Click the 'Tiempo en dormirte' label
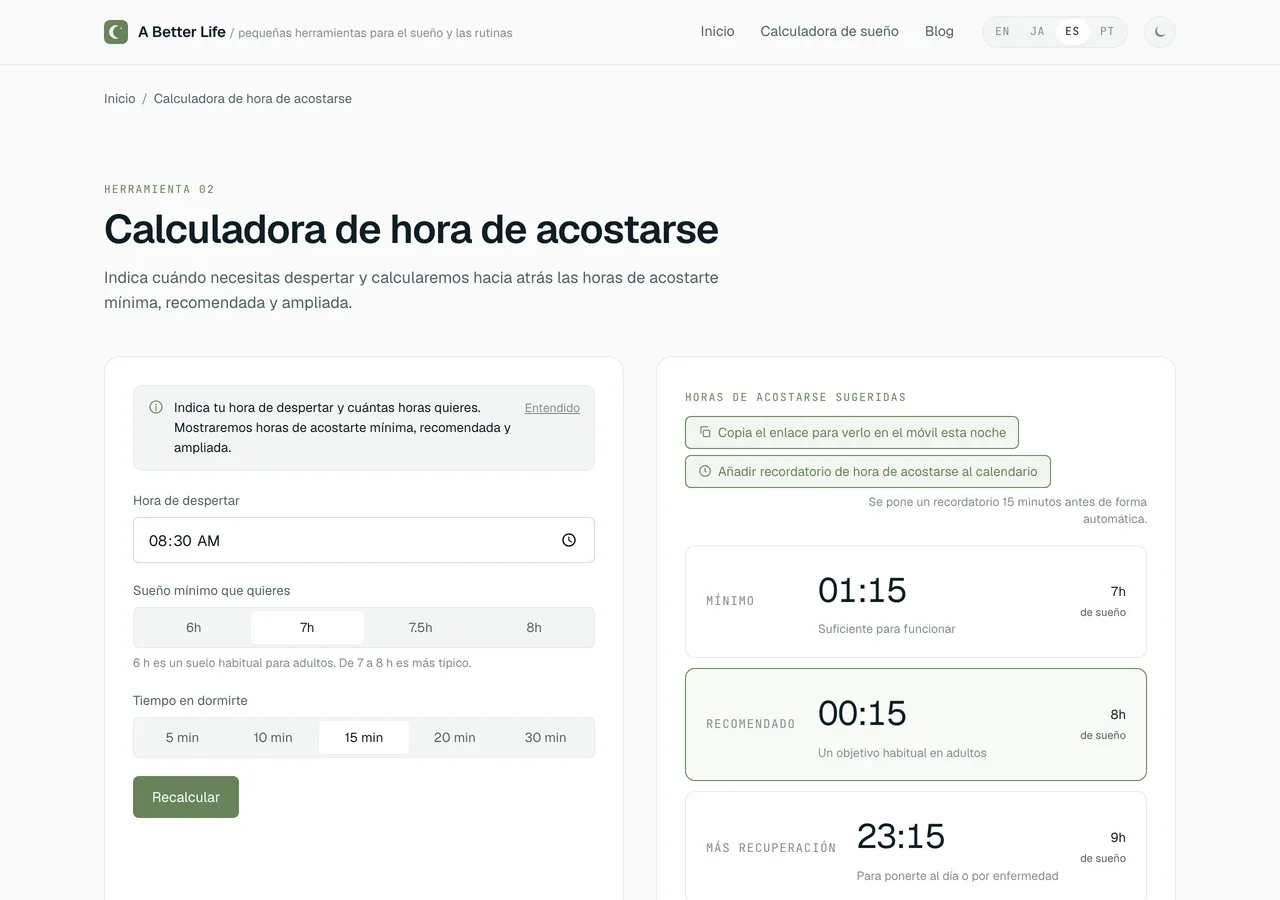 pyautogui.click(x=190, y=701)
